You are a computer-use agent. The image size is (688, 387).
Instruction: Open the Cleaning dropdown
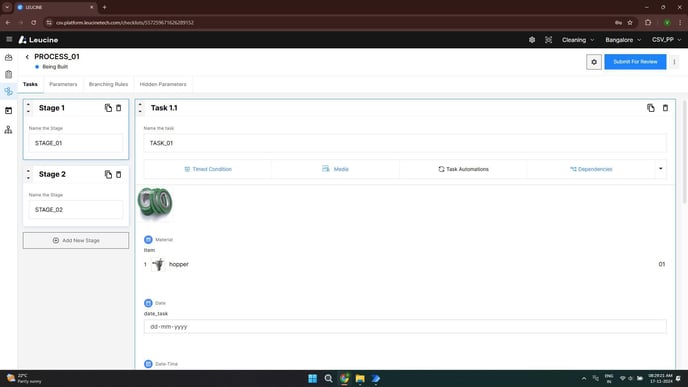pyautogui.click(x=578, y=40)
